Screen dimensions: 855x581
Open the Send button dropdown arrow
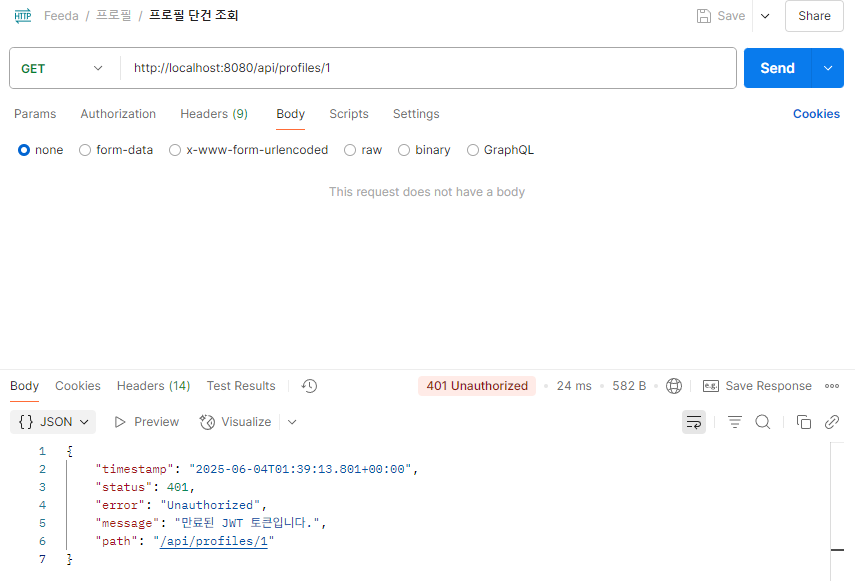point(828,68)
